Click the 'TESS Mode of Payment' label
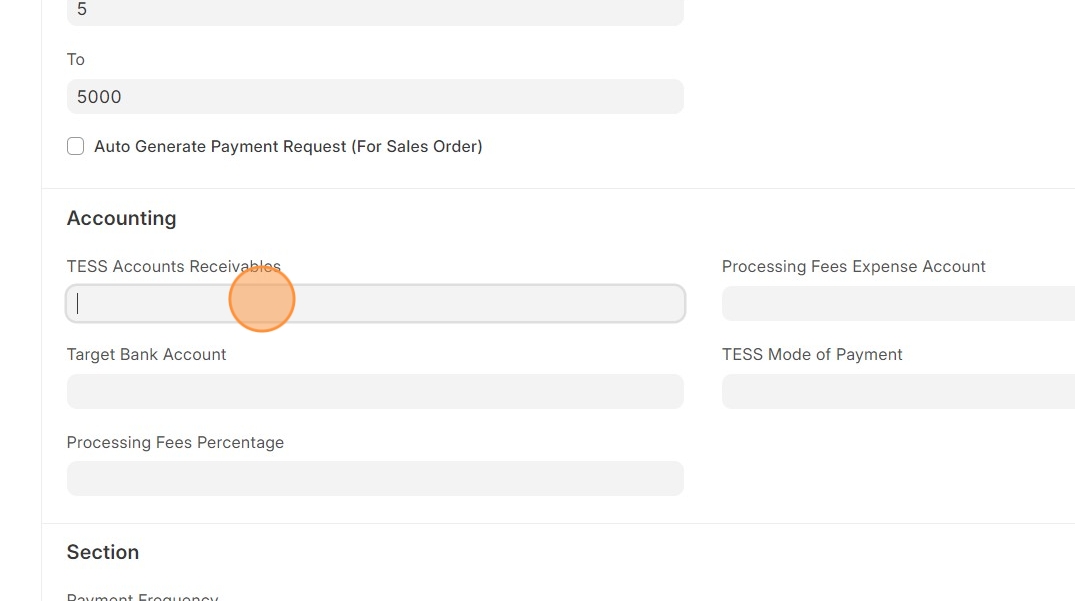Image resolution: width=1075 pixels, height=601 pixels. tap(812, 355)
